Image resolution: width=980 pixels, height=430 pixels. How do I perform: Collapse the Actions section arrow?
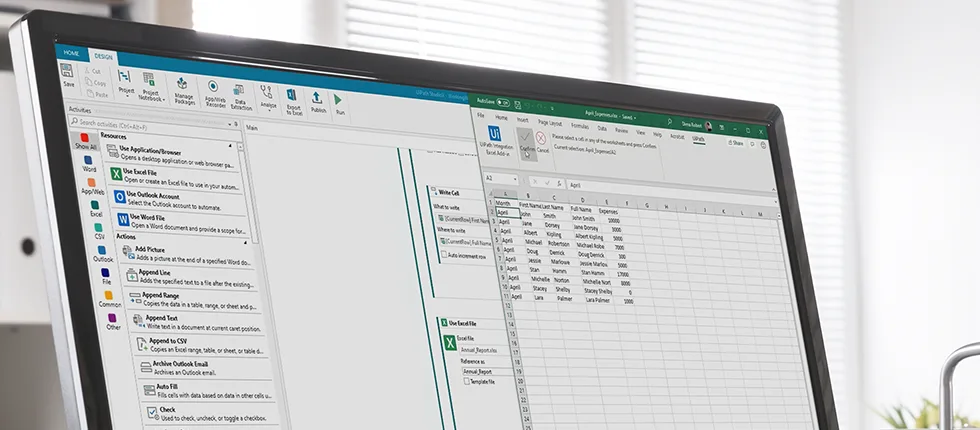tap(246, 242)
